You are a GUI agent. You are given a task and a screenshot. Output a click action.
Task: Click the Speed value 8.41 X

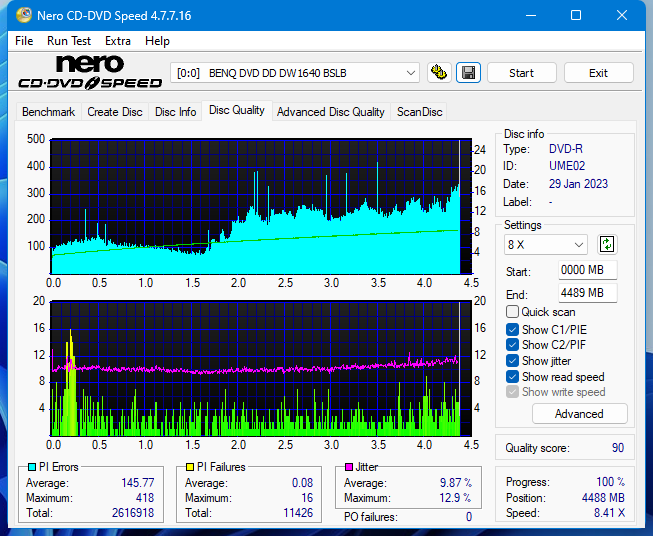[x=609, y=513]
